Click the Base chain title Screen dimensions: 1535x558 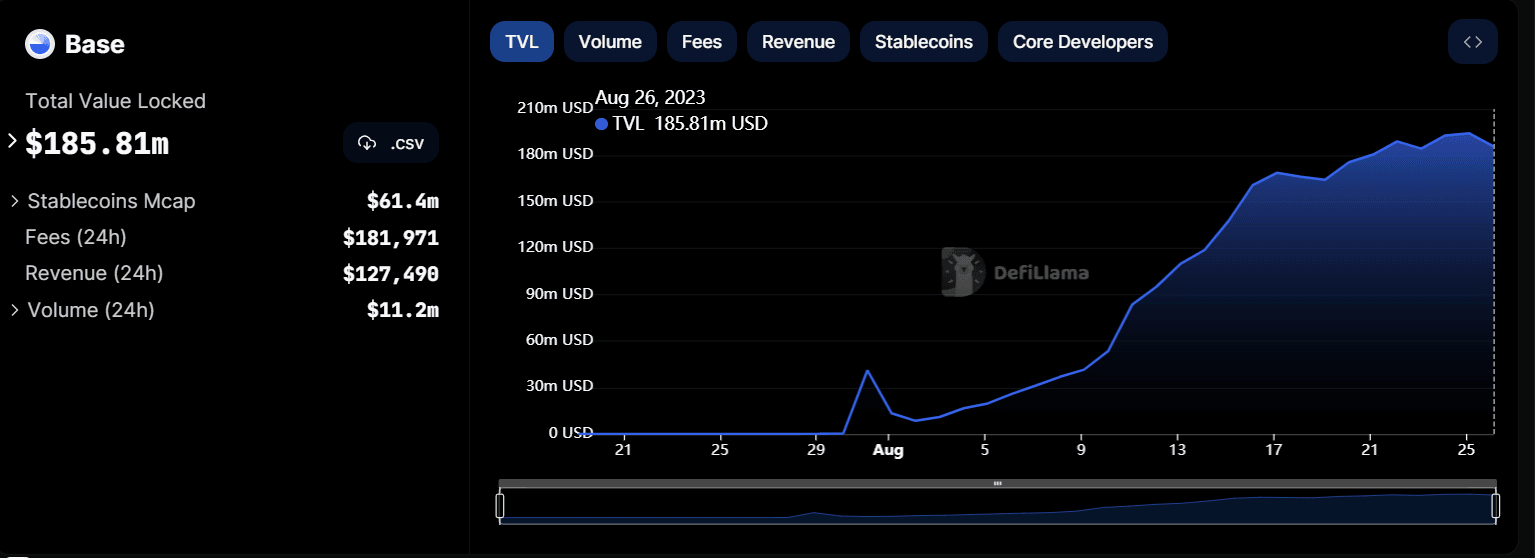click(x=94, y=44)
